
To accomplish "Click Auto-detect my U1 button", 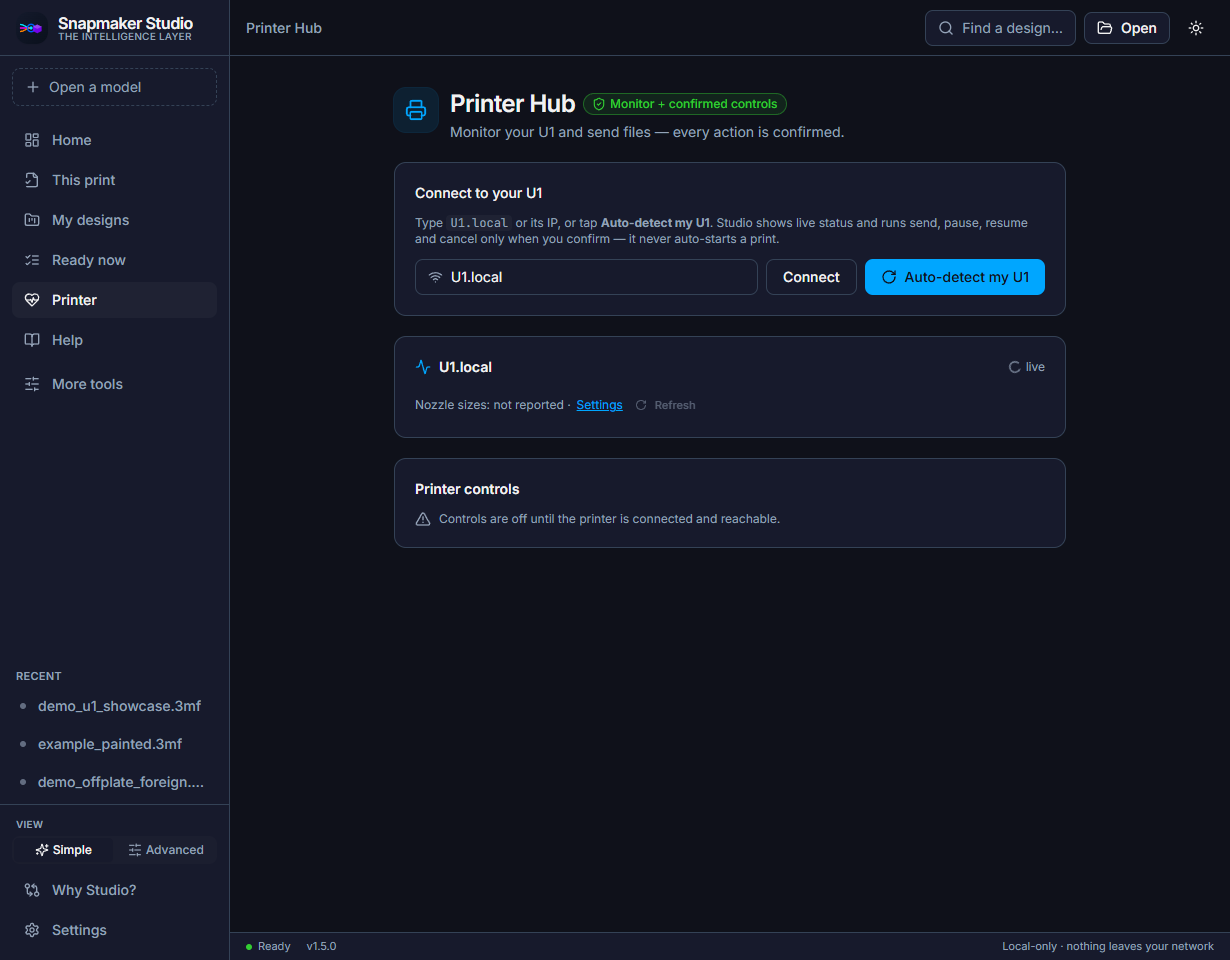I will (955, 277).
